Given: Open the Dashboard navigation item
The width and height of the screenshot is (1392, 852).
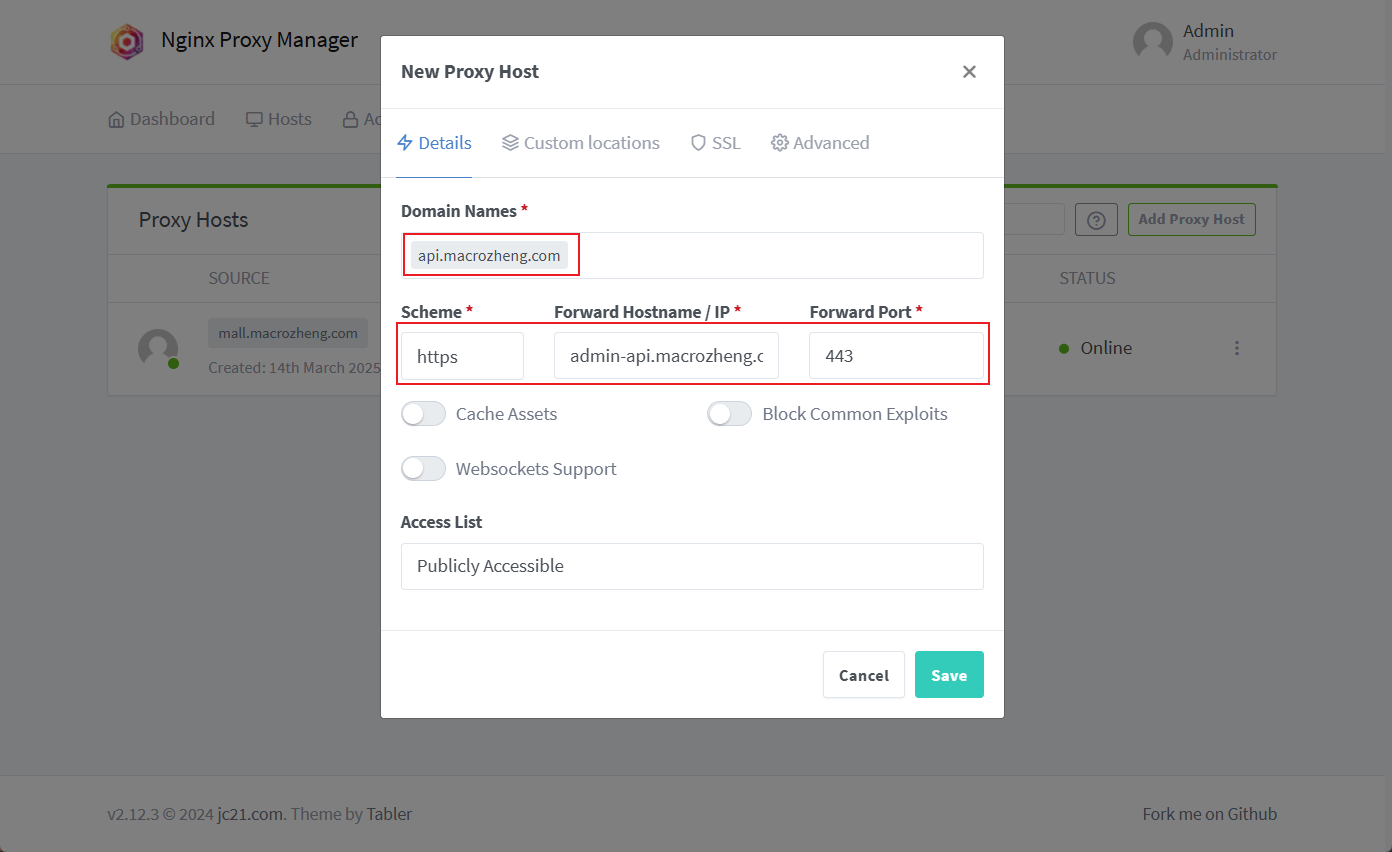Looking at the screenshot, I should [x=161, y=119].
